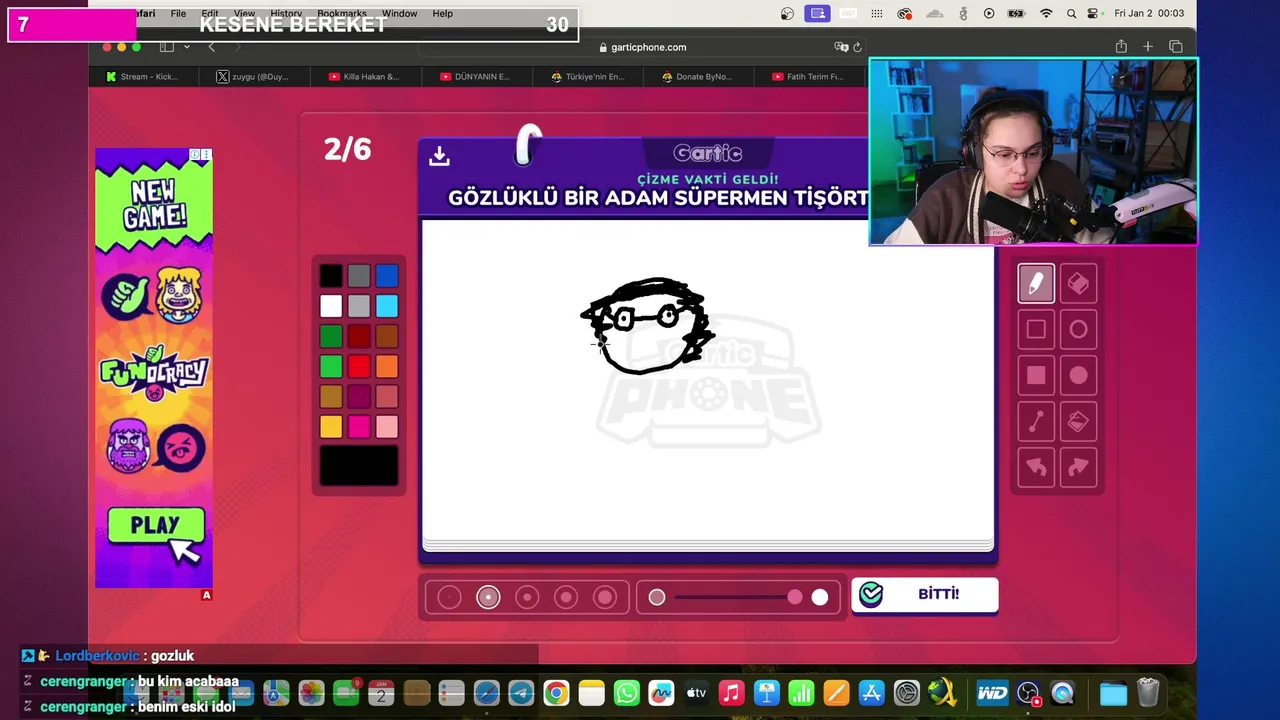Click the BİTTİ! done button

(925, 594)
